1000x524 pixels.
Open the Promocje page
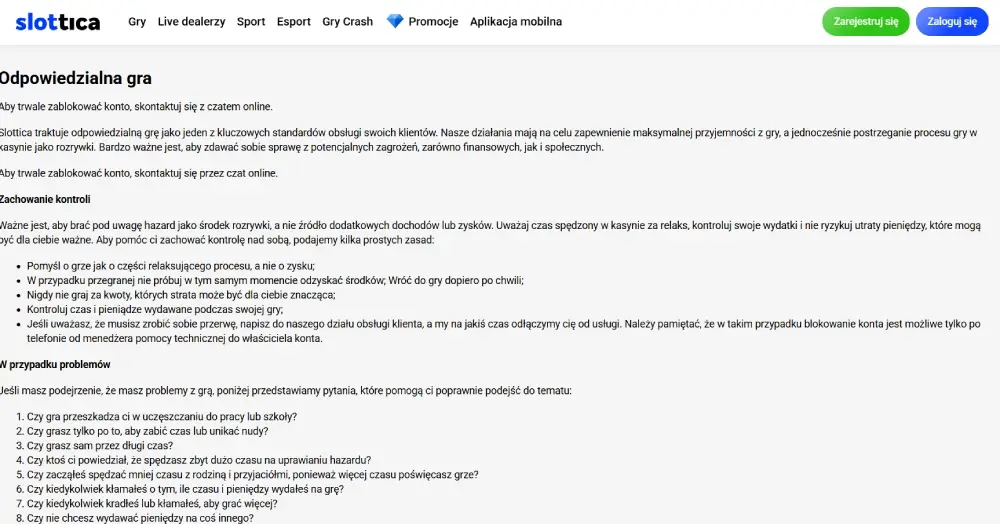[433, 22]
